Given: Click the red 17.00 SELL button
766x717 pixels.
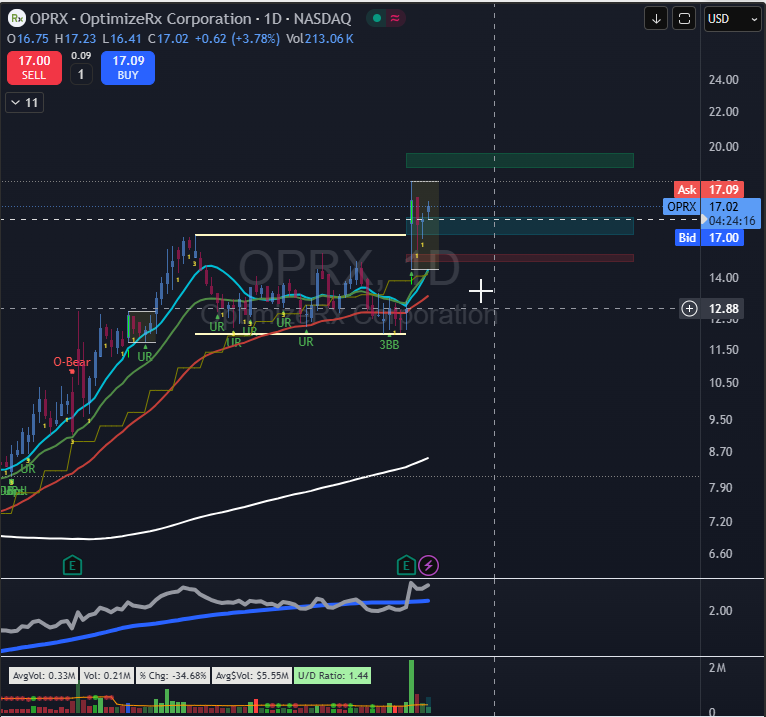Looking at the screenshot, I should 34,68.
